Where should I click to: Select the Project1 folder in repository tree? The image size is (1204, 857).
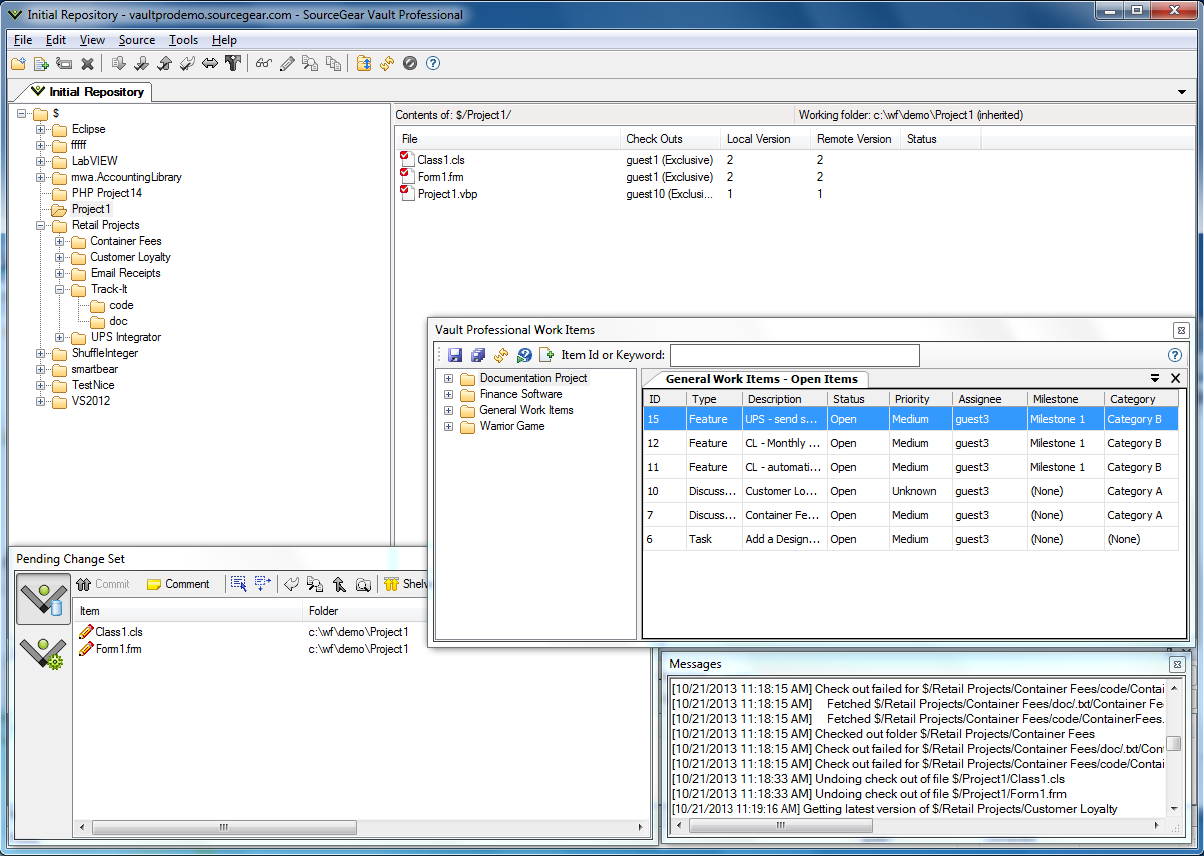pyautogui.click(x=91, y=209)
